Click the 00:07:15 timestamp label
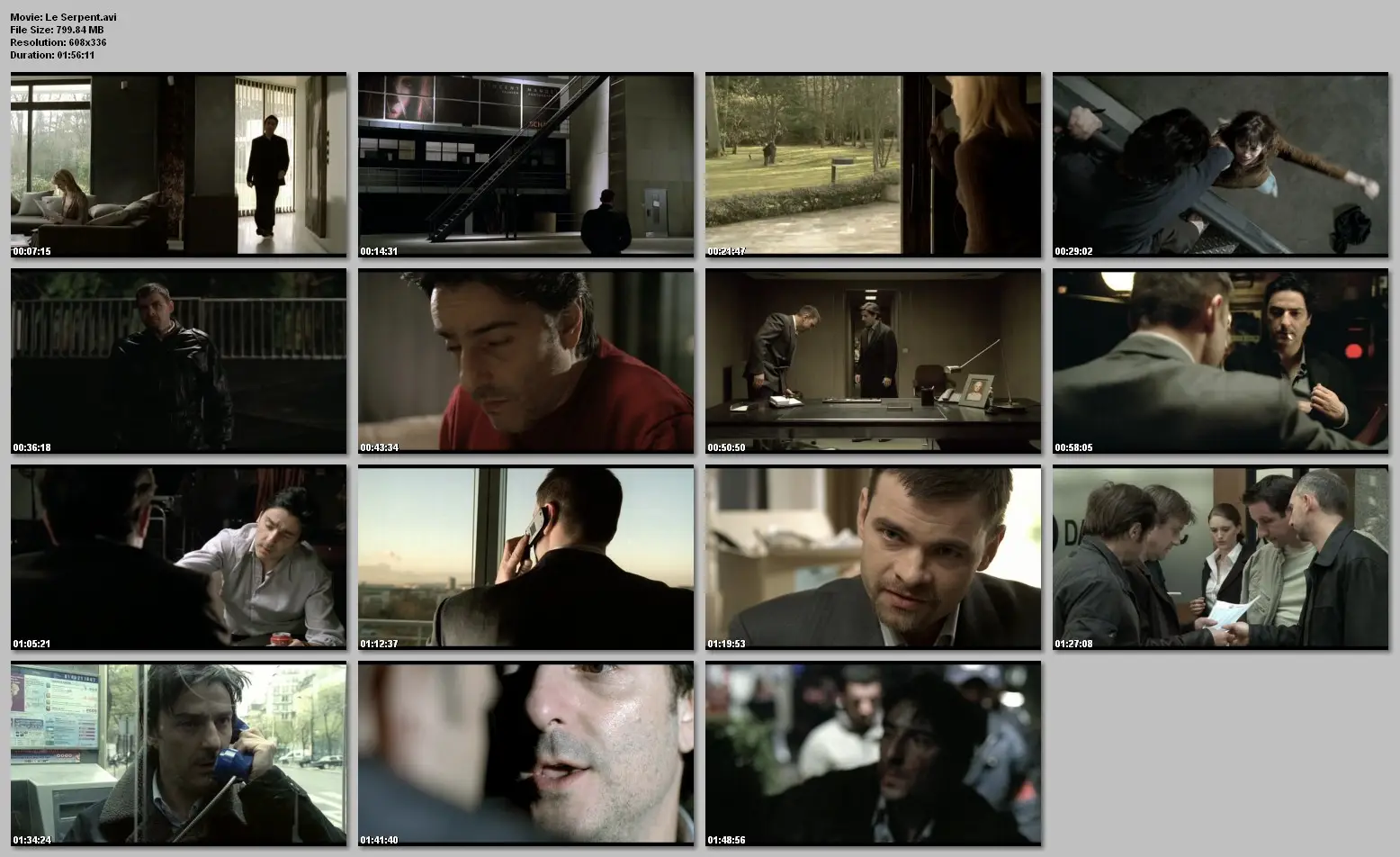The width and height of the screenshot is (1400, 857). tap(31, 251)
